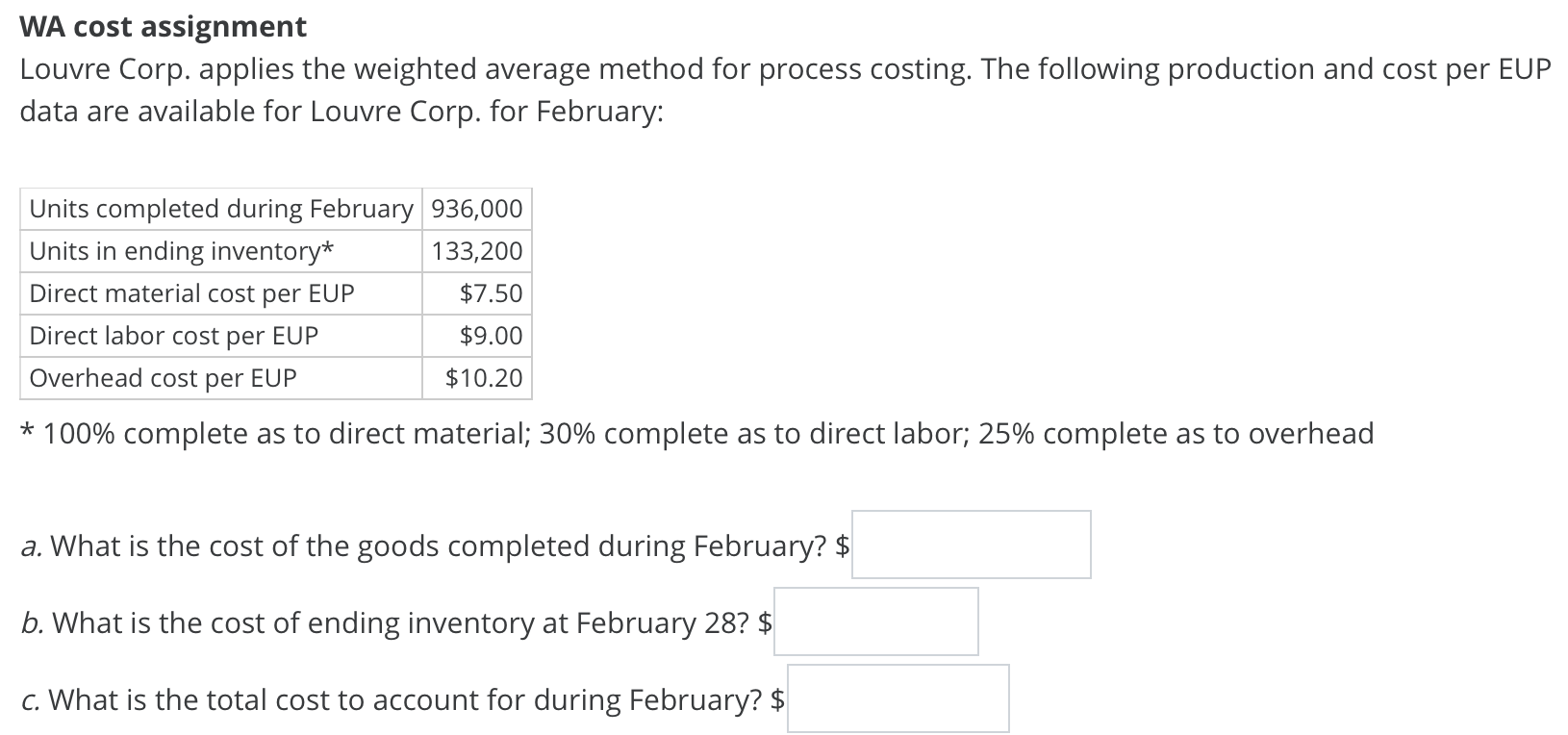1568x735 pixels.
Task: Click the total cost to account for field
Action: (898, 698)
